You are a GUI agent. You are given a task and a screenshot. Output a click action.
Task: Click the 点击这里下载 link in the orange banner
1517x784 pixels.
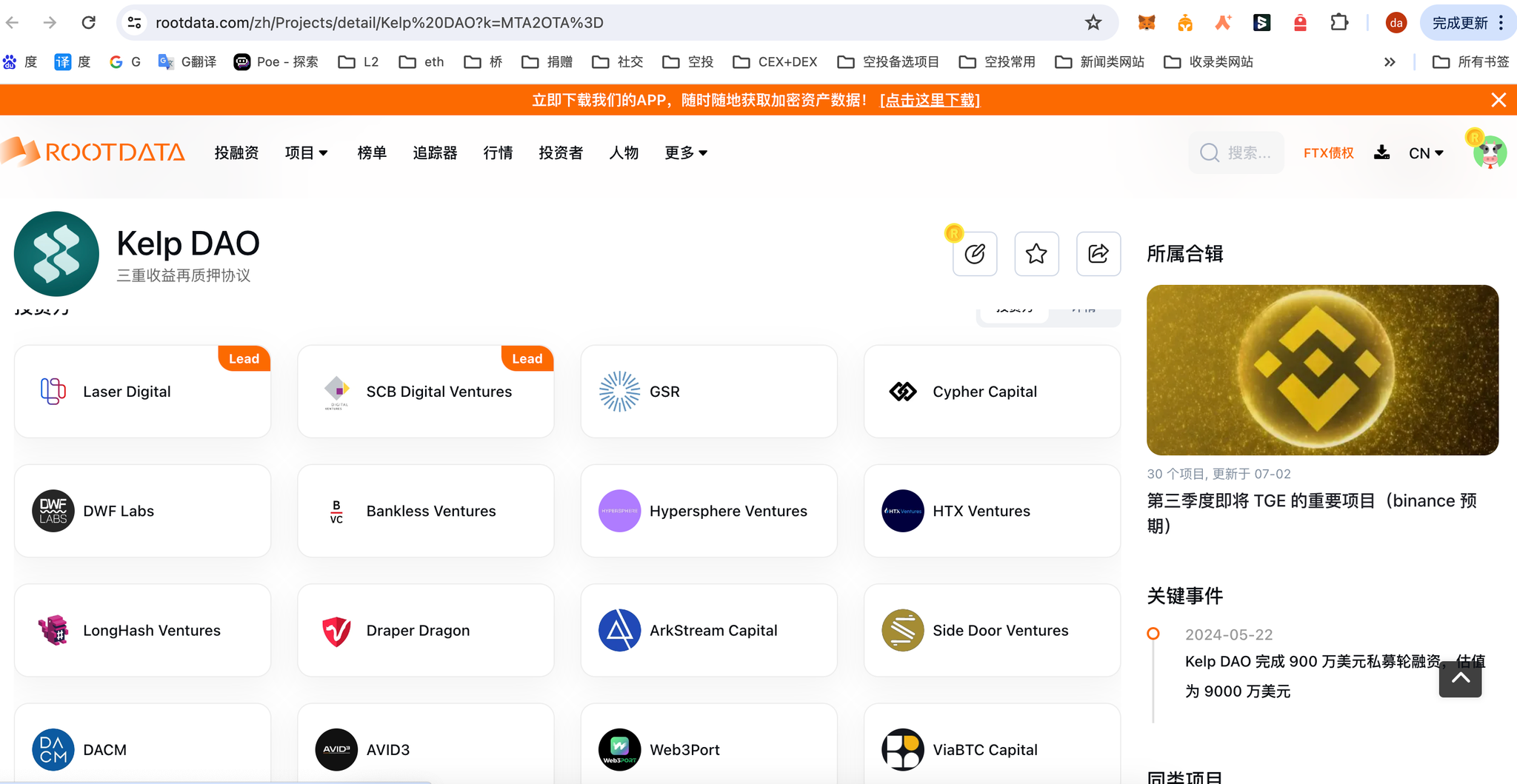point(930,99)
